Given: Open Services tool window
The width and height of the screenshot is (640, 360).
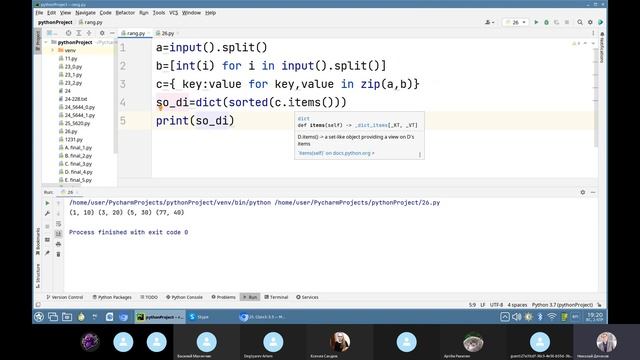Looking at the screenshot, I should (307, 297).
